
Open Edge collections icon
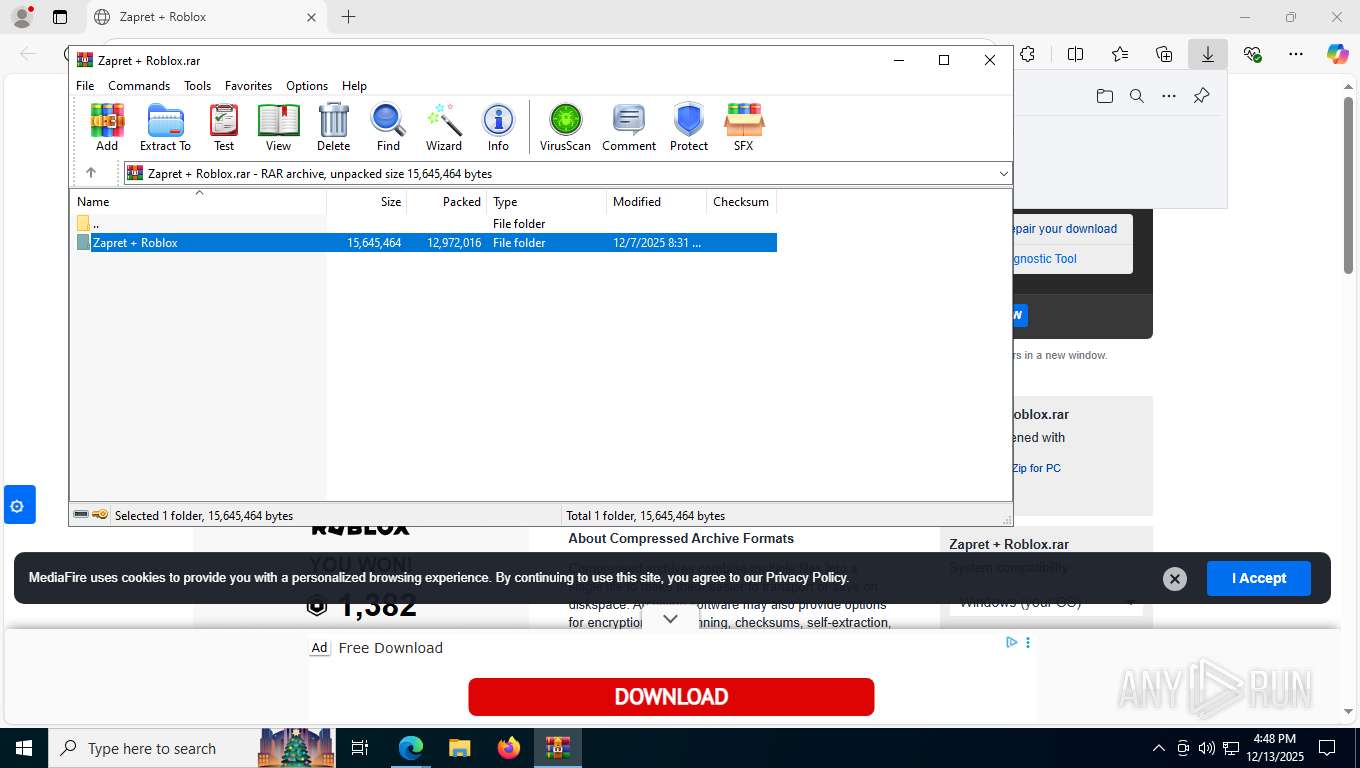point(1163,54)
